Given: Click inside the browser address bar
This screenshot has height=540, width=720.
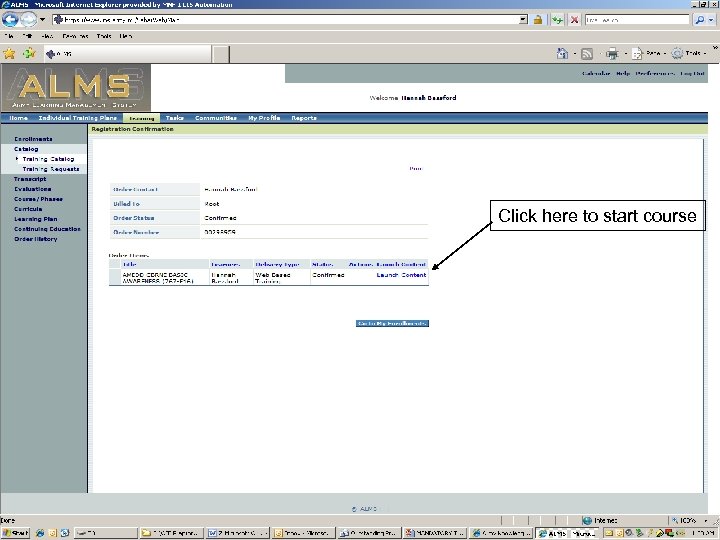Looking at the screenshot, I should tap(285, 20).
